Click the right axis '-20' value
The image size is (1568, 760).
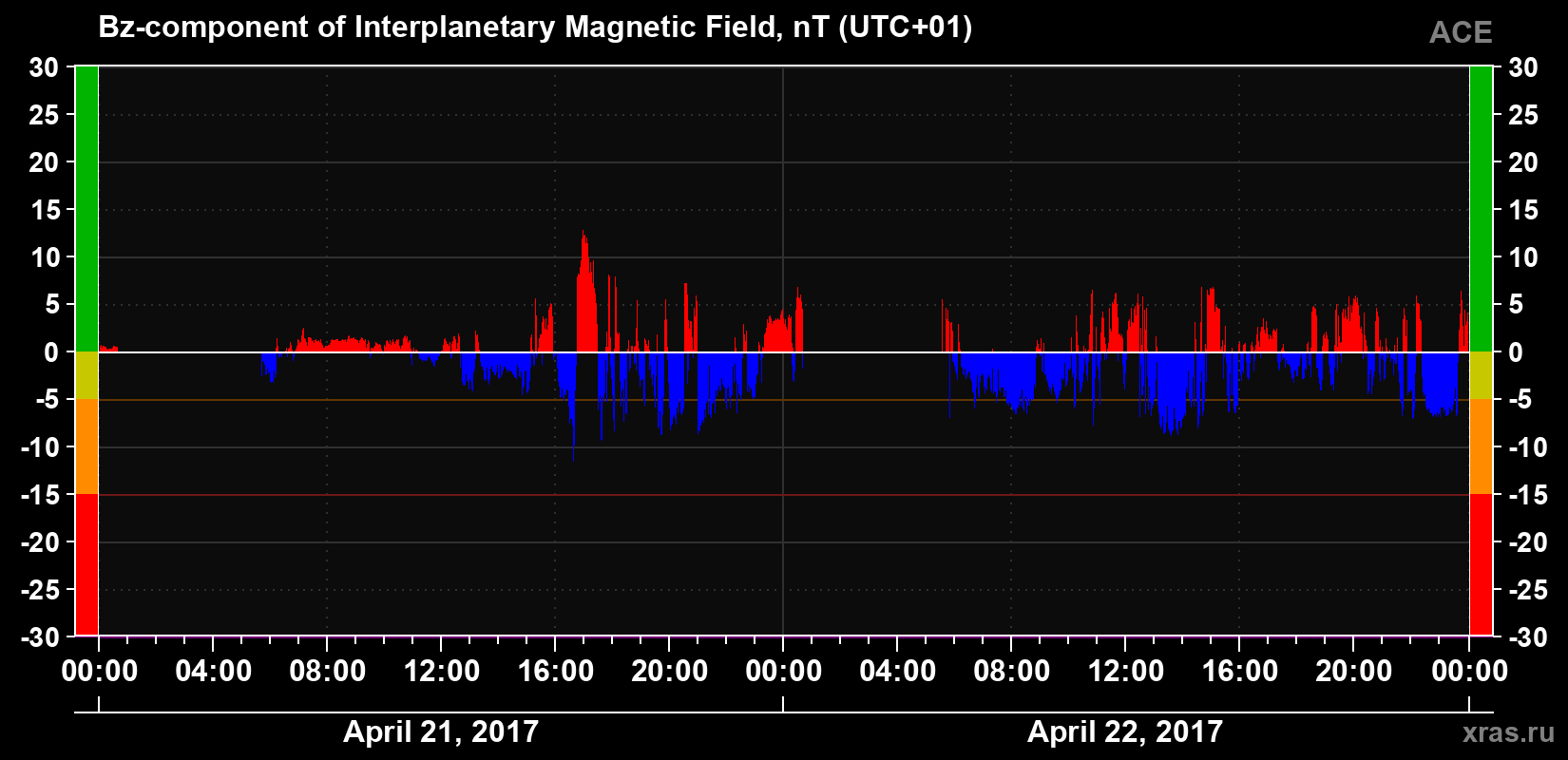[1528, 542]
